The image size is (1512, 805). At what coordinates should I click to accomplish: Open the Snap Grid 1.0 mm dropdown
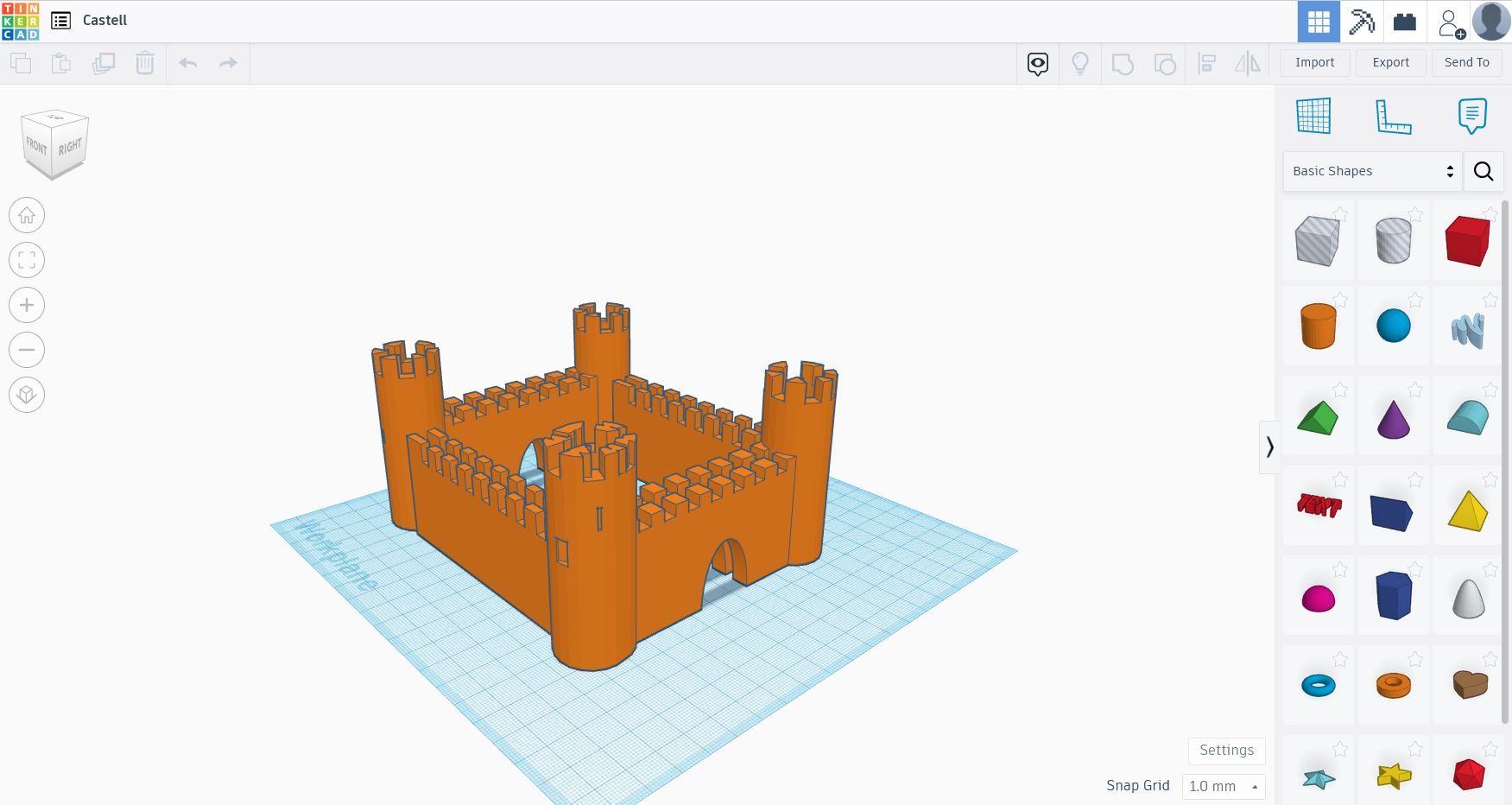1223,786
